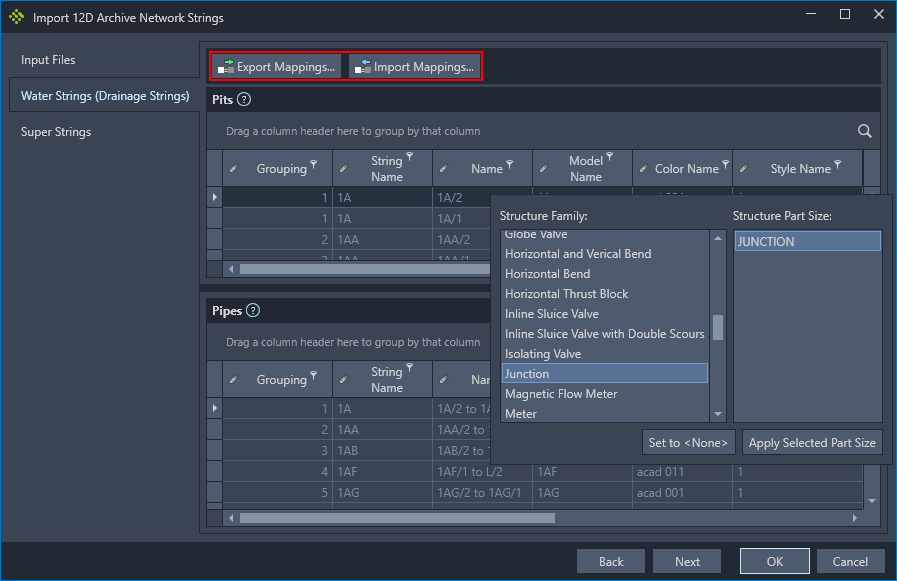Click the pencil edit icon on Pits String Name column
This screenshot has height=581, width=897.
343,169
